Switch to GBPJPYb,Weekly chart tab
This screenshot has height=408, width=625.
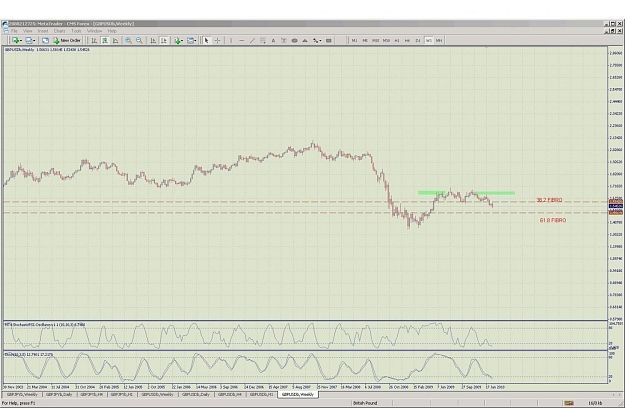22,394
